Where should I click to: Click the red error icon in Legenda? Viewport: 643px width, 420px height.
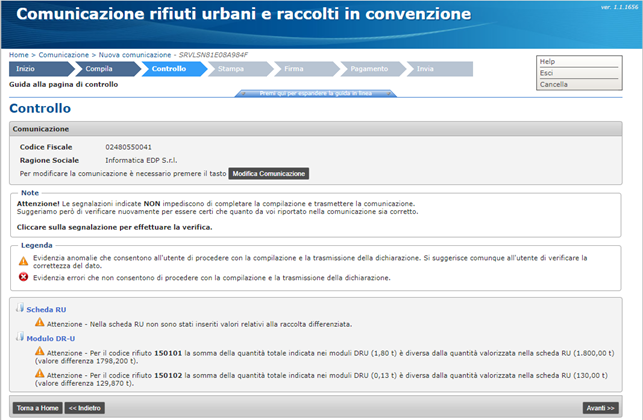click(23, 277)
